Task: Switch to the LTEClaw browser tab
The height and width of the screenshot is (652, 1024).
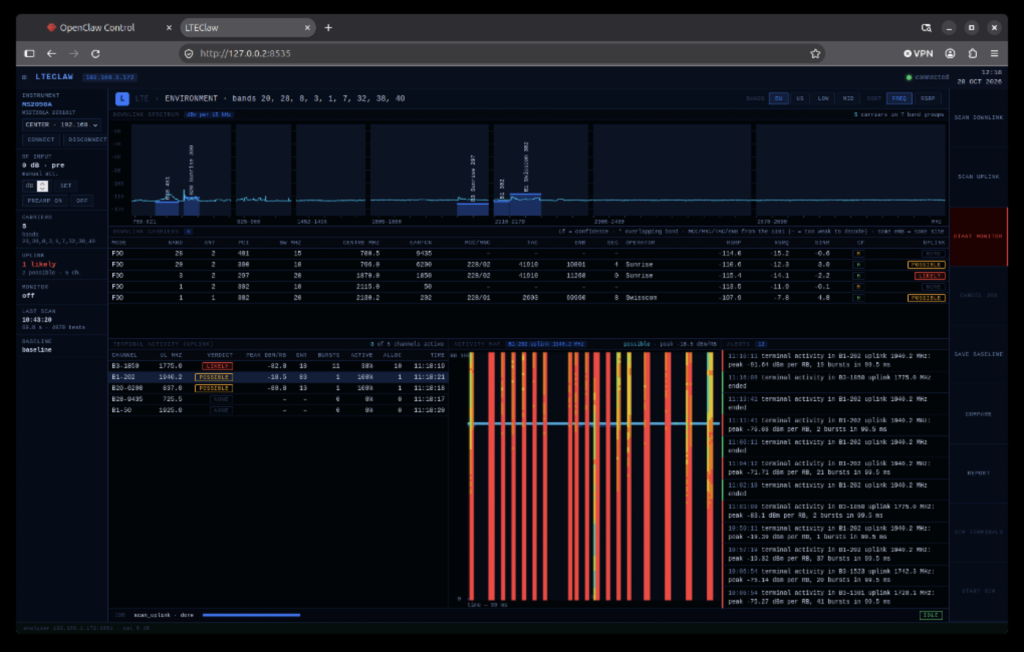Action: click(248, 27)
